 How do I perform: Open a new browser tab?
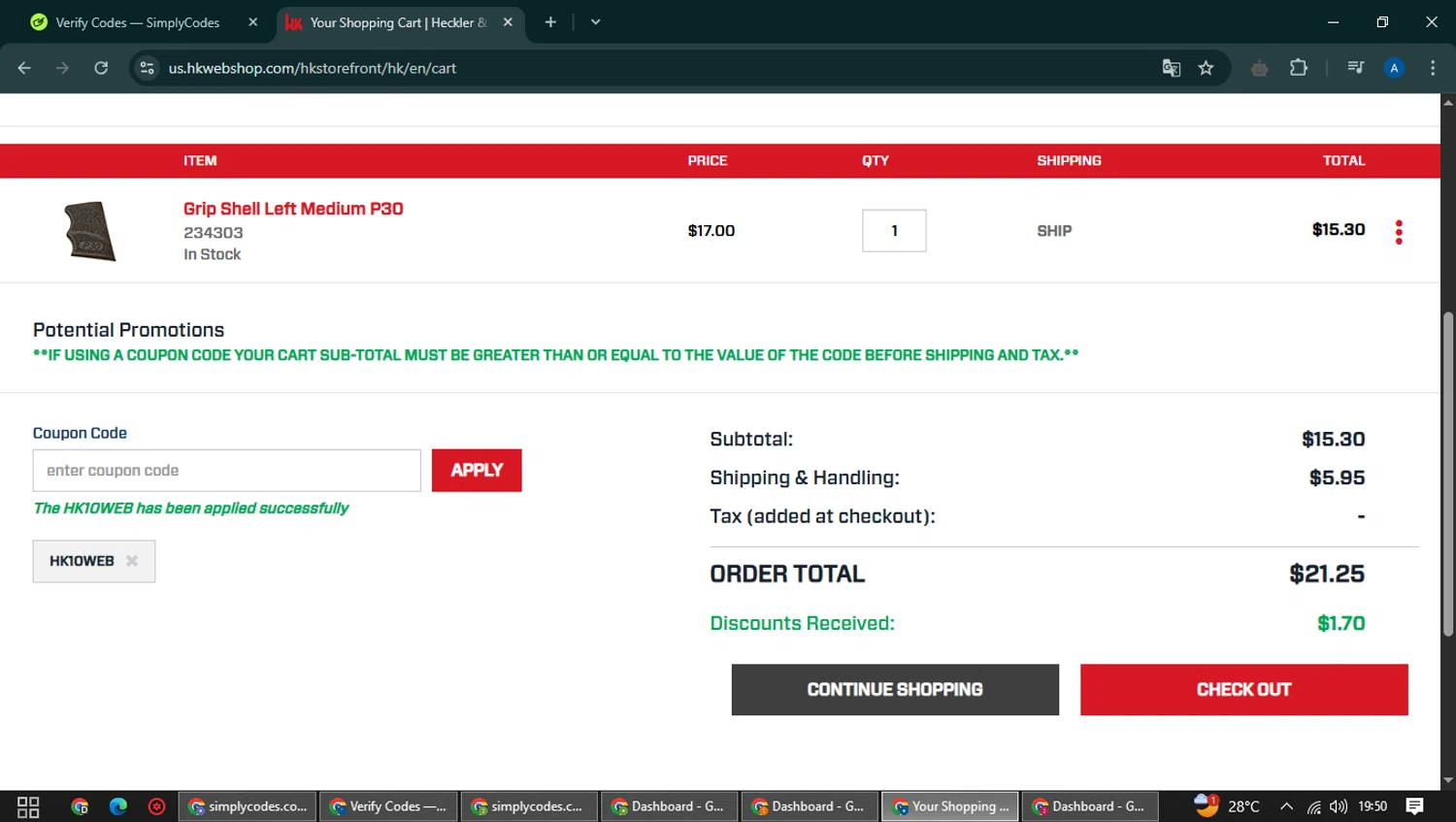550,21
